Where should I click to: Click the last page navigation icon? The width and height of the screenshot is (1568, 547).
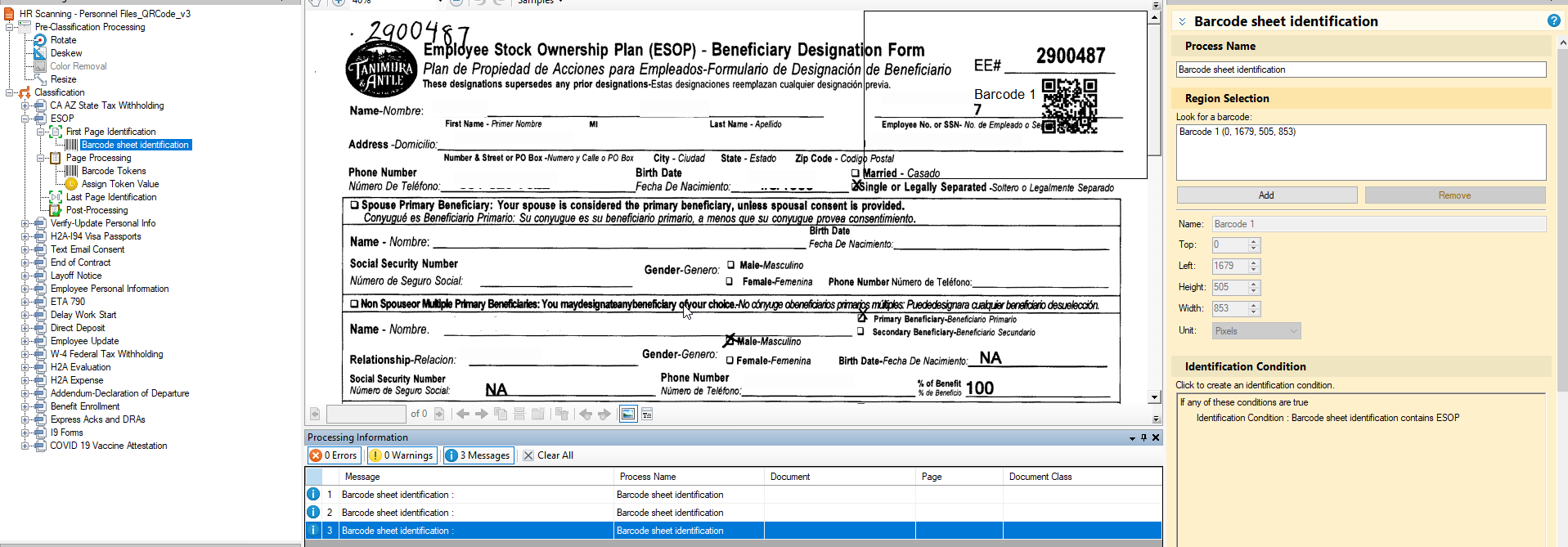[439, 415]
